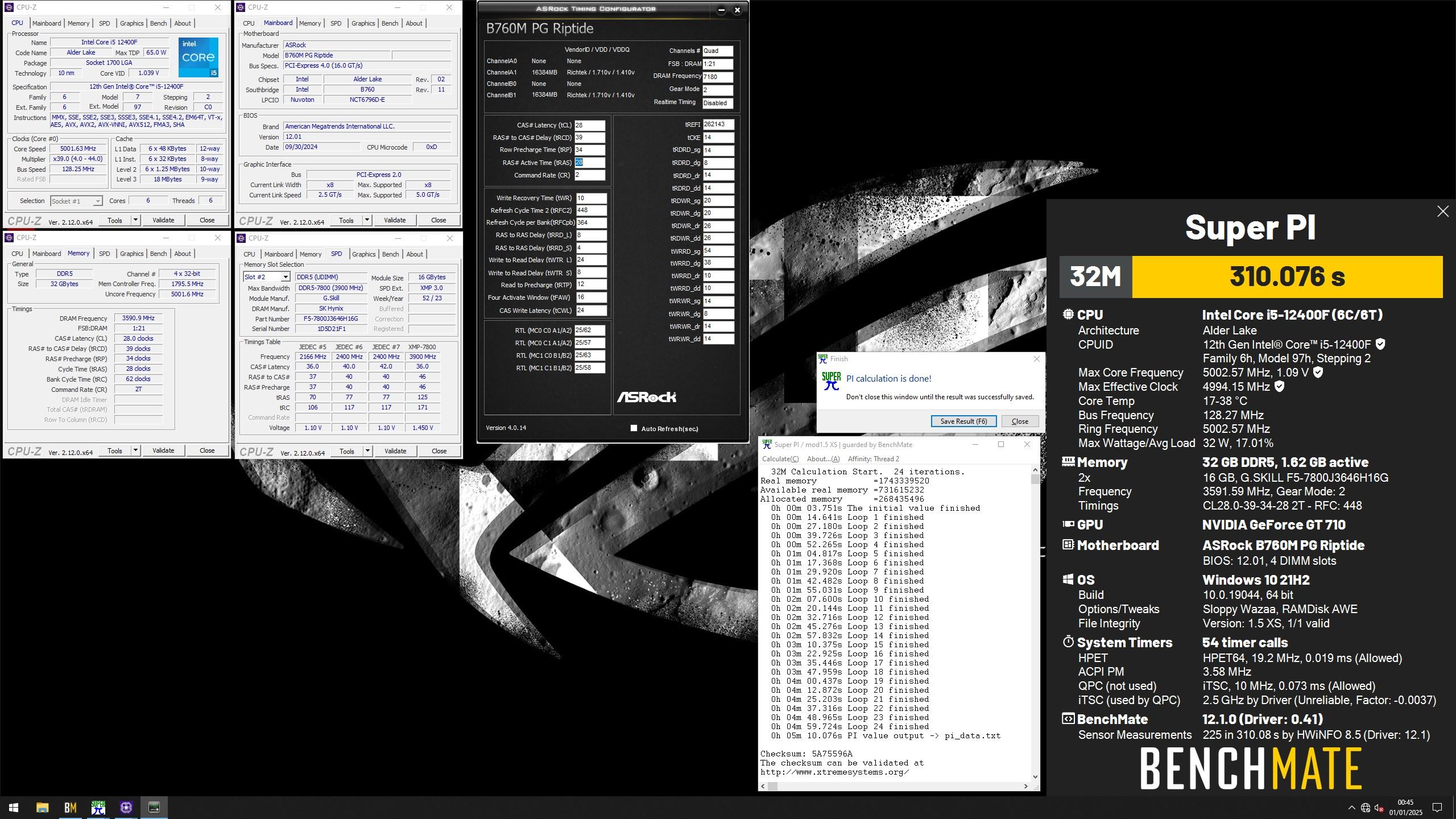Expand Tools dropdown arrow in SPD window
1456x819 pixels.
pos(367,451)
